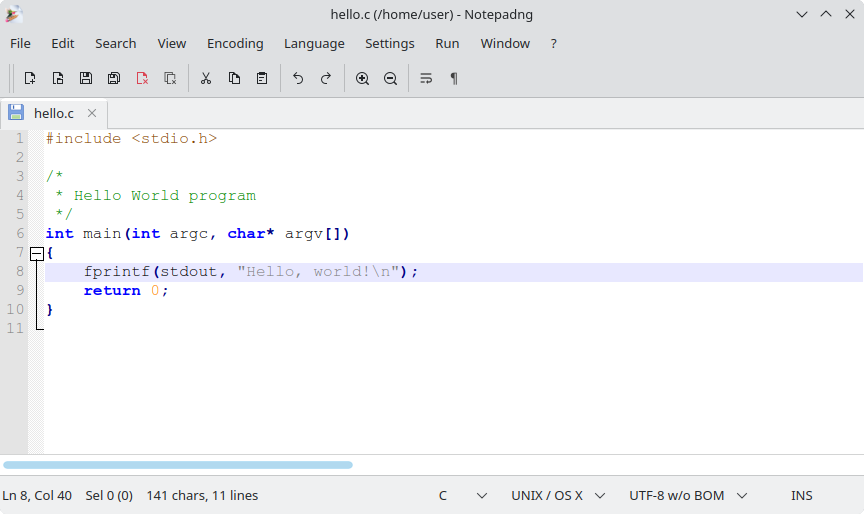Collapse the code fold at line 7
This screenshot has width=864, height=514.
[37, 253]
